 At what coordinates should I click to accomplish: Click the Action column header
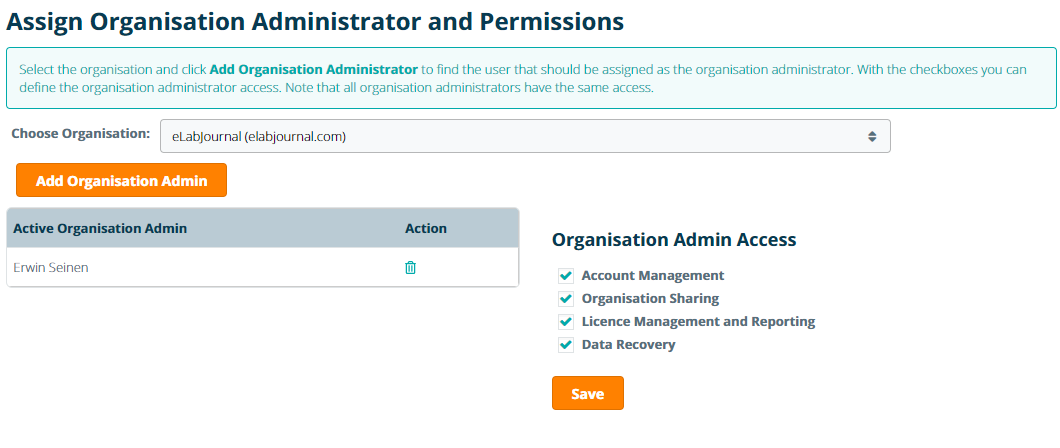(x=425, y=228)
